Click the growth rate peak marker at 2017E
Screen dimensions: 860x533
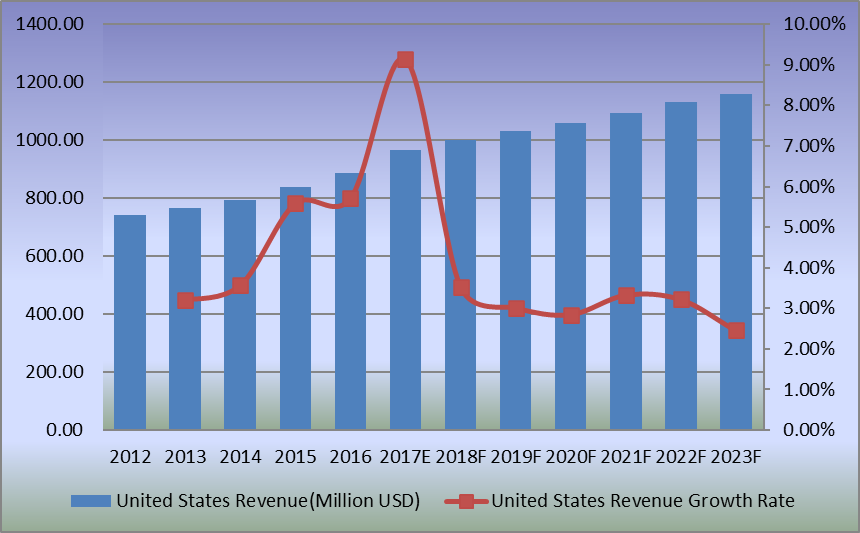pyautogui.click(x=405, y=60)
